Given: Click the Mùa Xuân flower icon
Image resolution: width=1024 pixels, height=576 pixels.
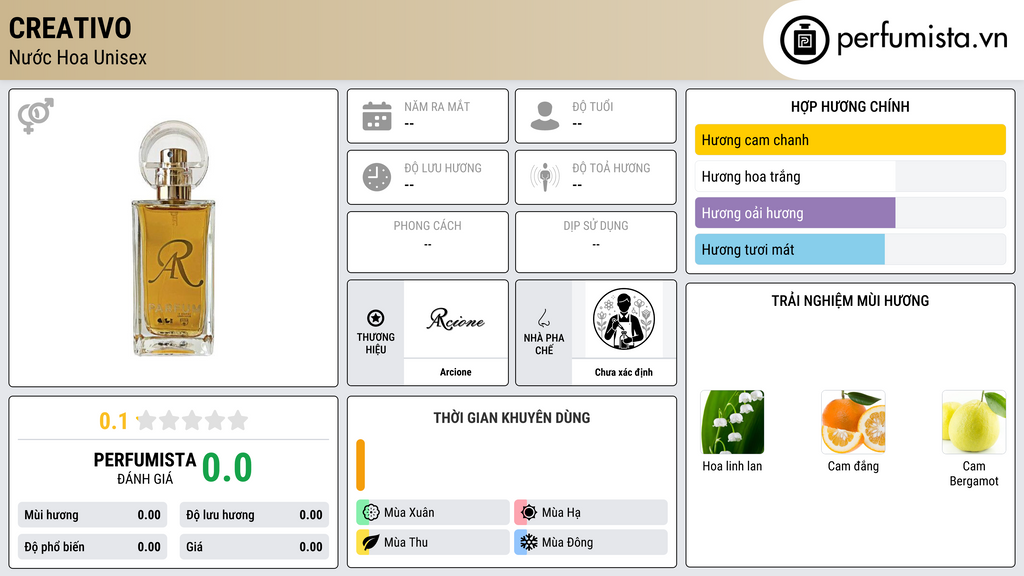Looking at the screenshot, I should (371, 513).
